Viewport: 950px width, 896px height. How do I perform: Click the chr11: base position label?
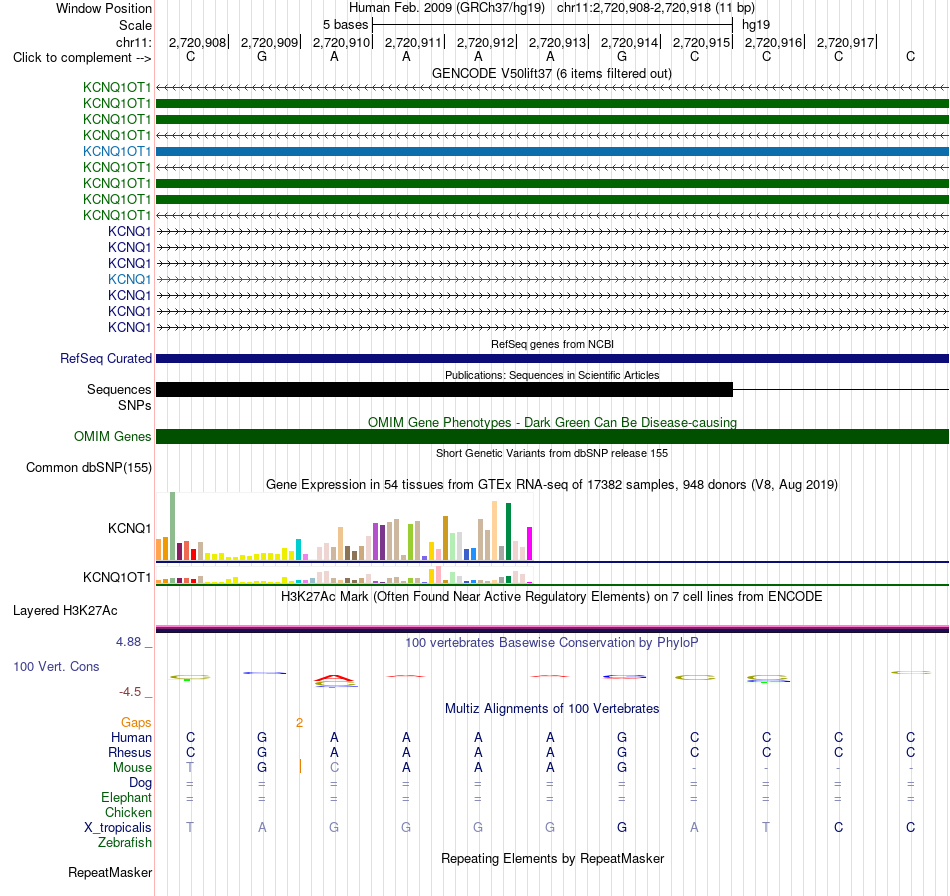click(x=133, y=42)
